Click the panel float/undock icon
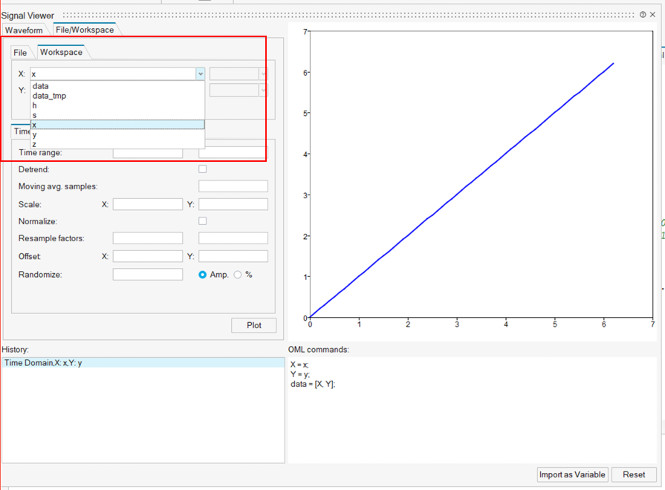The width and height of the screenshot is (665, 490). [x=643, y=15]
